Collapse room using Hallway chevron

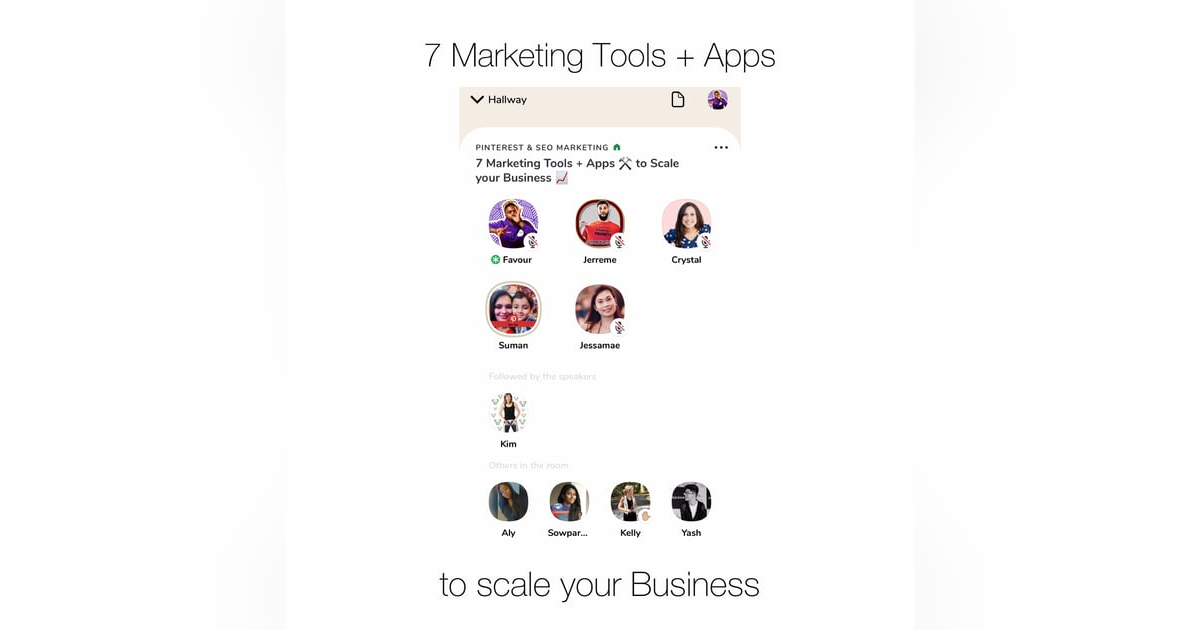tap(477, 100)
